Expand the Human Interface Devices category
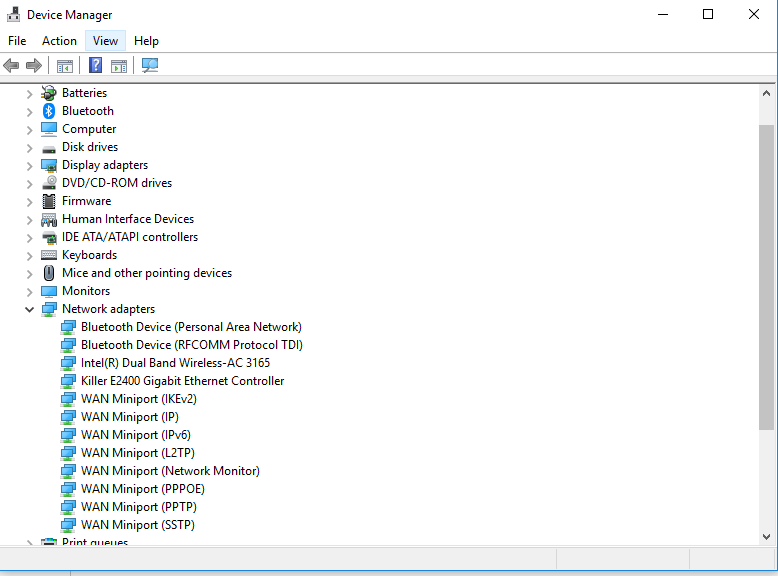Screen dimensions: 778x576 29,219
